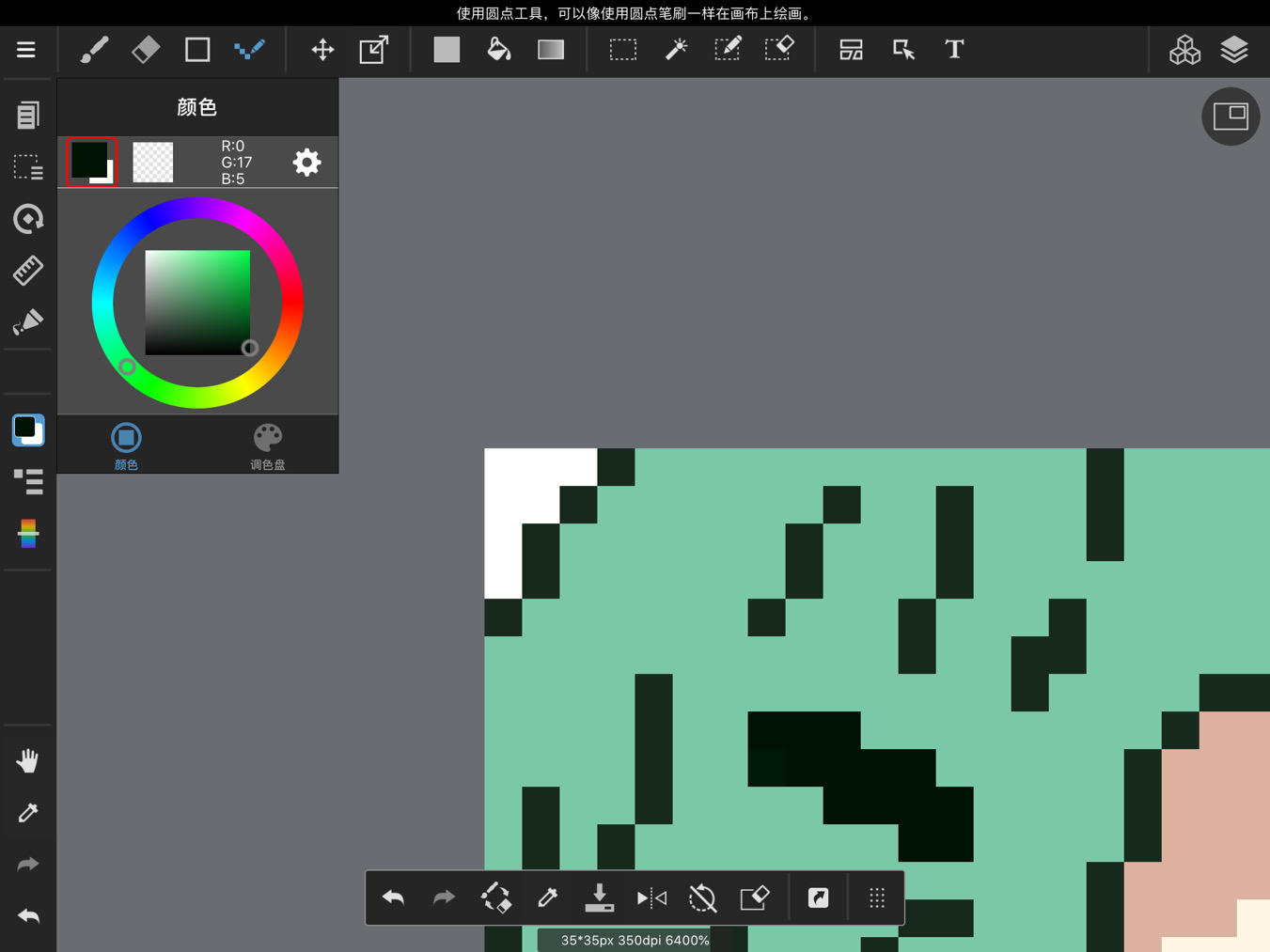
Task: Select the rectangular selection tool
Action: coord(622,50)
